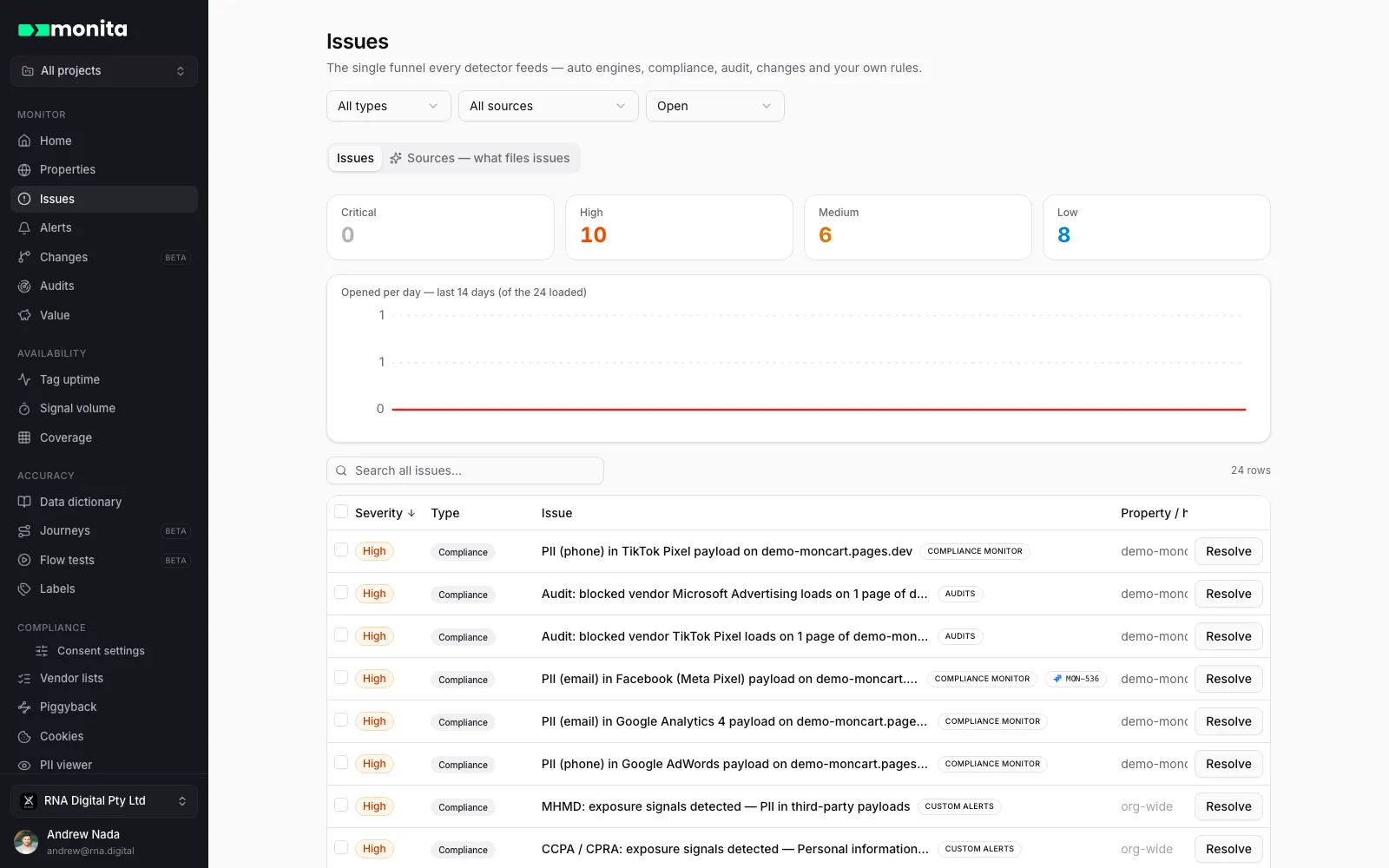Resolve the TikTok Pixel PII phone issue
This screenshot has width=1389, height=868.
pyautogui.click(x=1228, y=551)
